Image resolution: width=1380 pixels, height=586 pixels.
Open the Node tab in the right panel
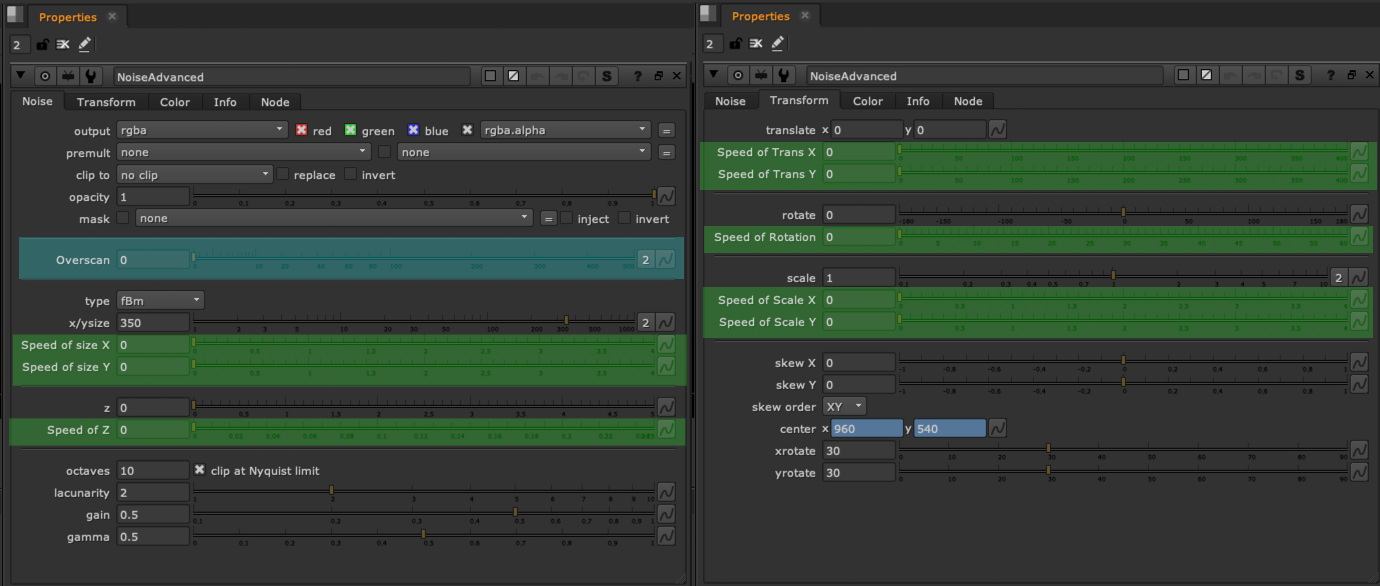[968, 101]
